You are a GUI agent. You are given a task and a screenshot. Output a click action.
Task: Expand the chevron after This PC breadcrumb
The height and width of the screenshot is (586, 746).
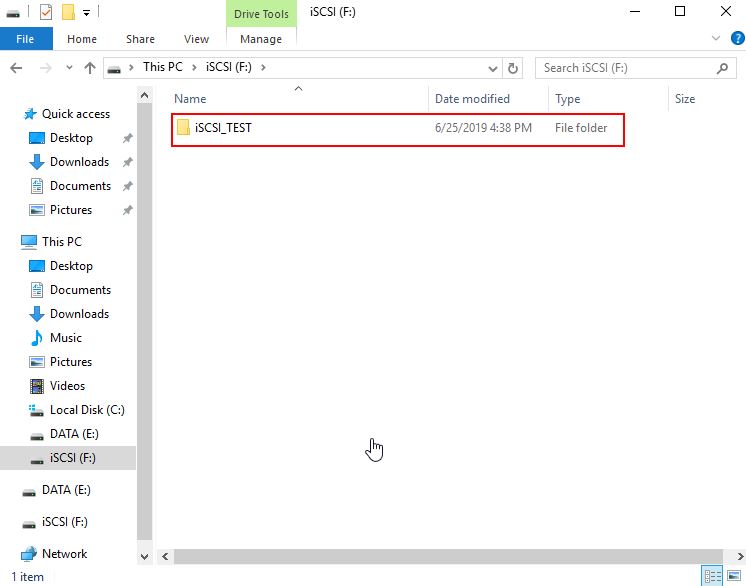click(194, 68)
